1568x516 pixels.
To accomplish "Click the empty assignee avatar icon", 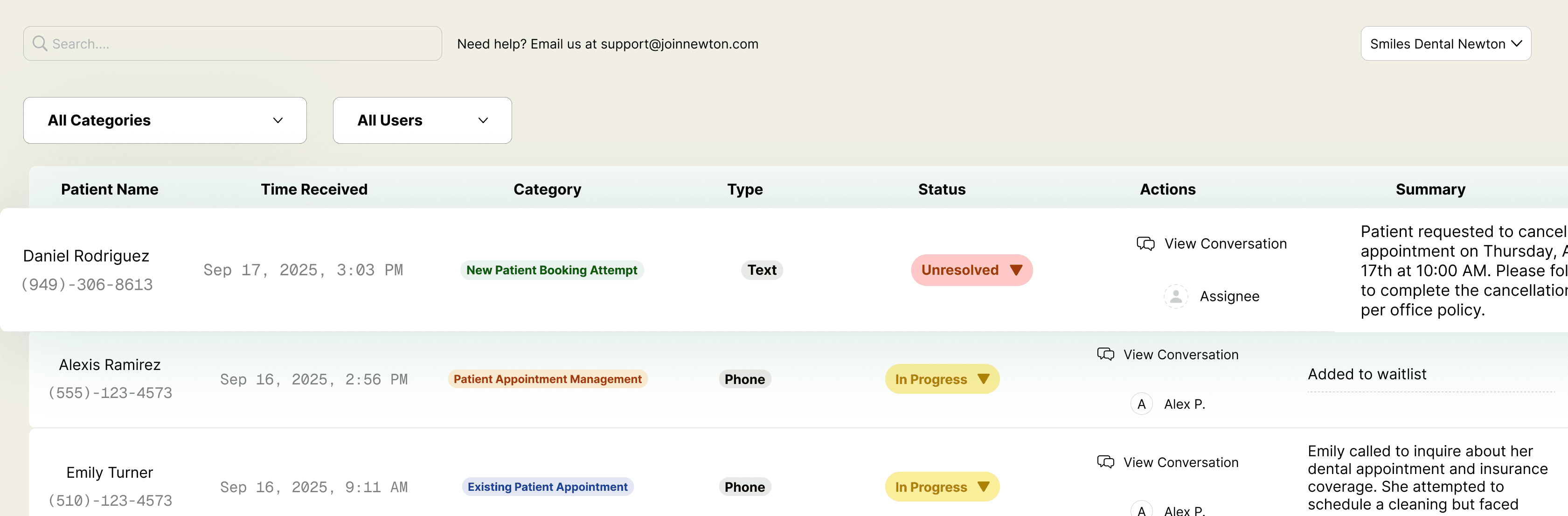I will pyautogui.click(x=1175, y=296).
